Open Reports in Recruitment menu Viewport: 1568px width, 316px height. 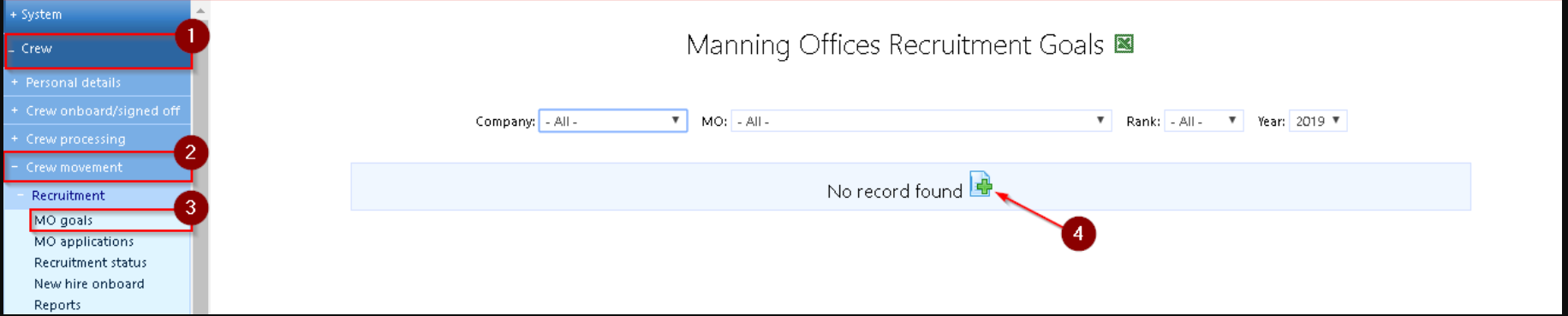(57, 305)
